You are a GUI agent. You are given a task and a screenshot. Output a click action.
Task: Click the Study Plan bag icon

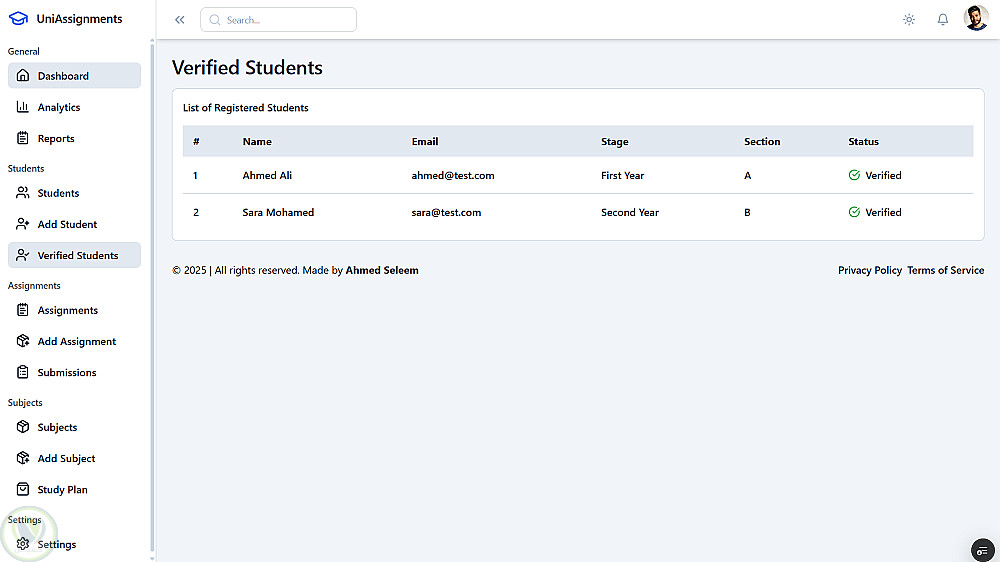point(23,490)
